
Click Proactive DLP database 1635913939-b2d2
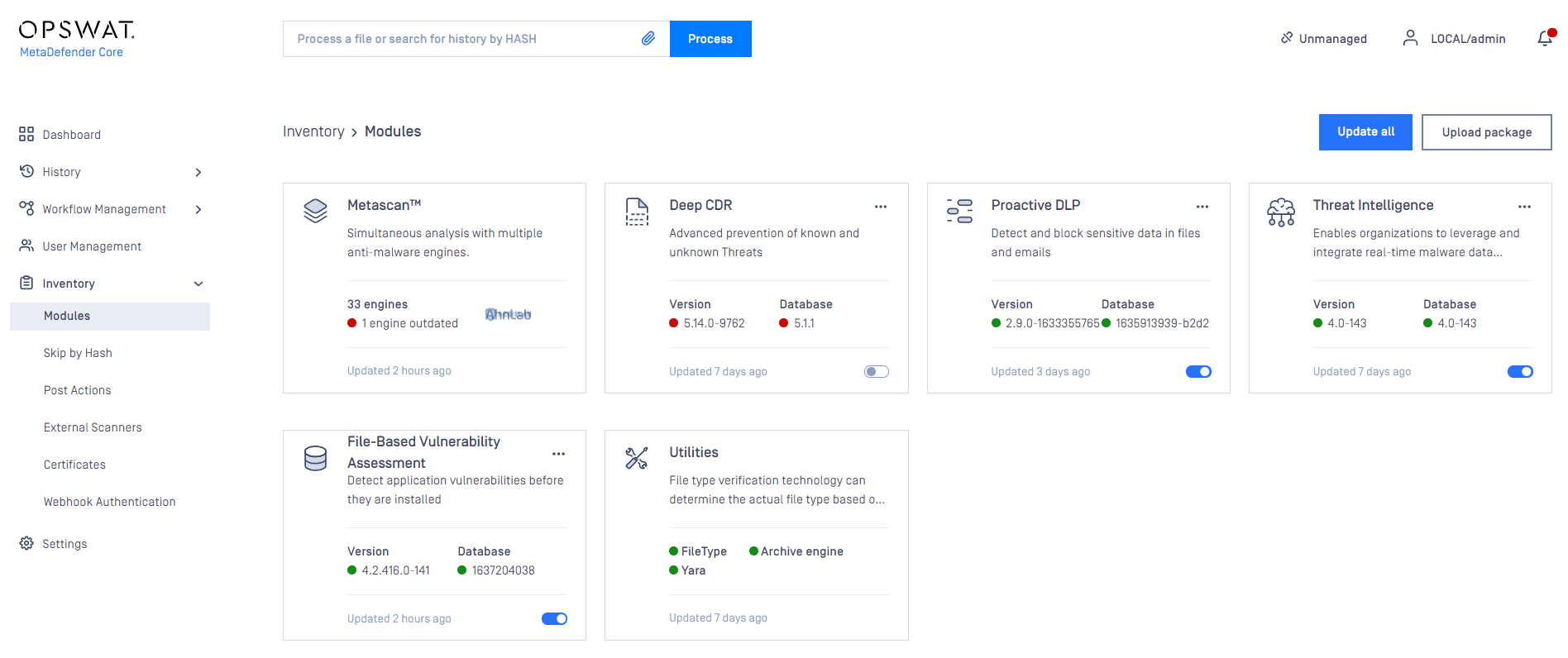(1162, 323)
